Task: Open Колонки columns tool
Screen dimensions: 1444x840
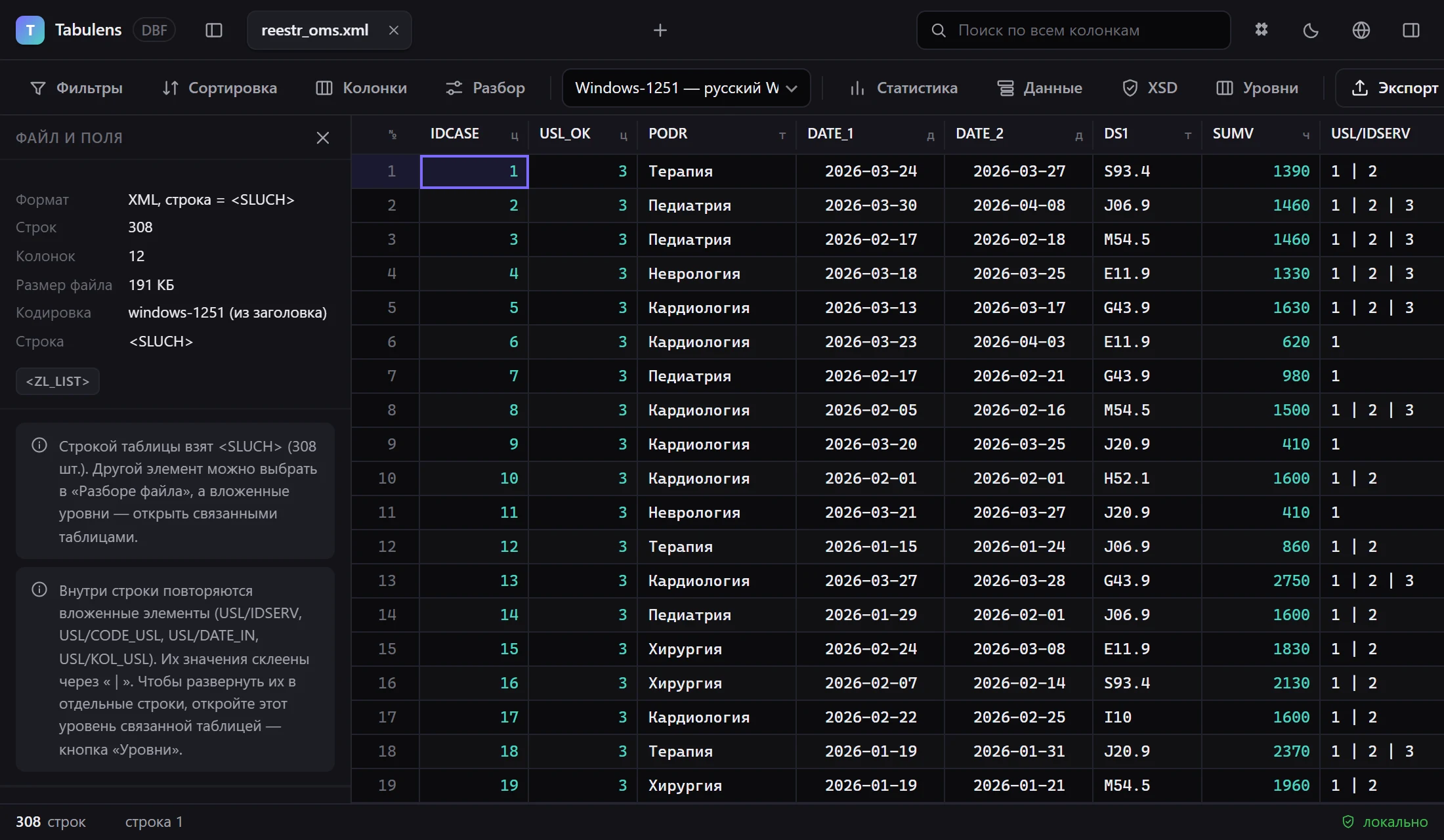Action: pos(362,88)
